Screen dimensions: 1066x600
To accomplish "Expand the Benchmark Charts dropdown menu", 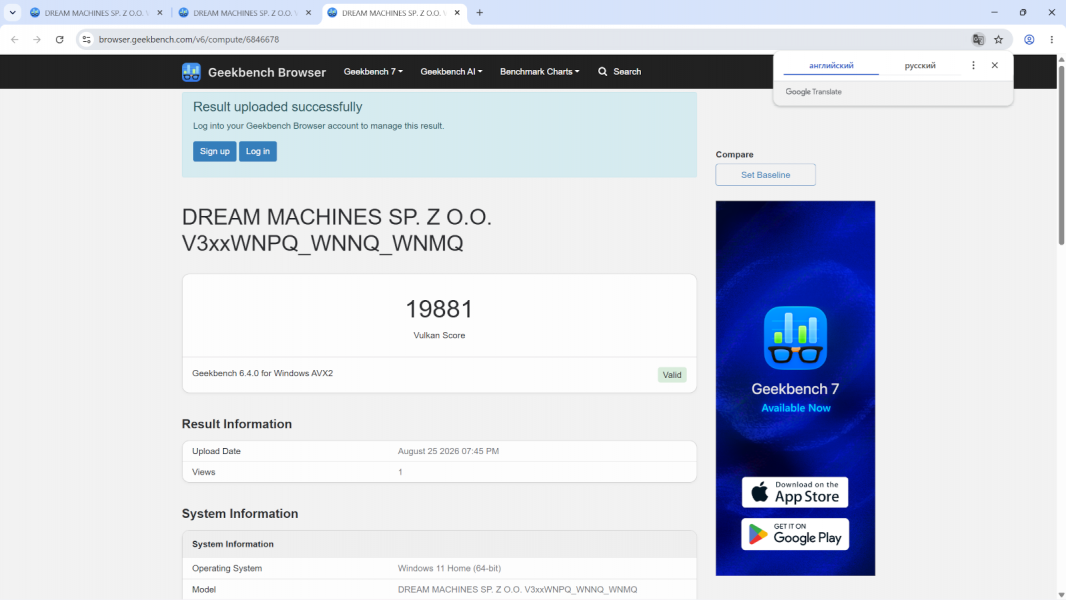I will (540, 71).
